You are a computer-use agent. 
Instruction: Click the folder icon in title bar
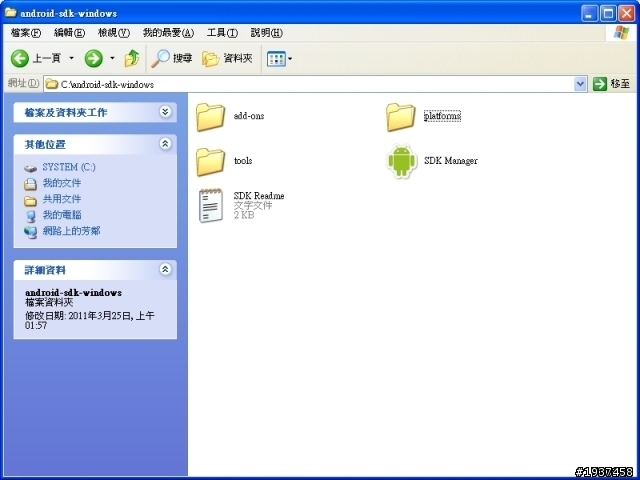10,12
